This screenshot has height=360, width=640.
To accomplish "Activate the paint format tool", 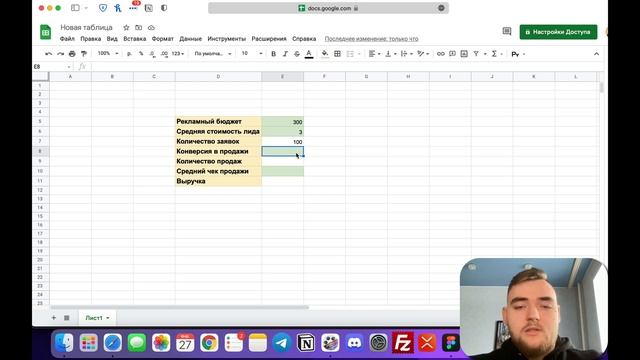I will pyautogui.click(x=84, y=53).
